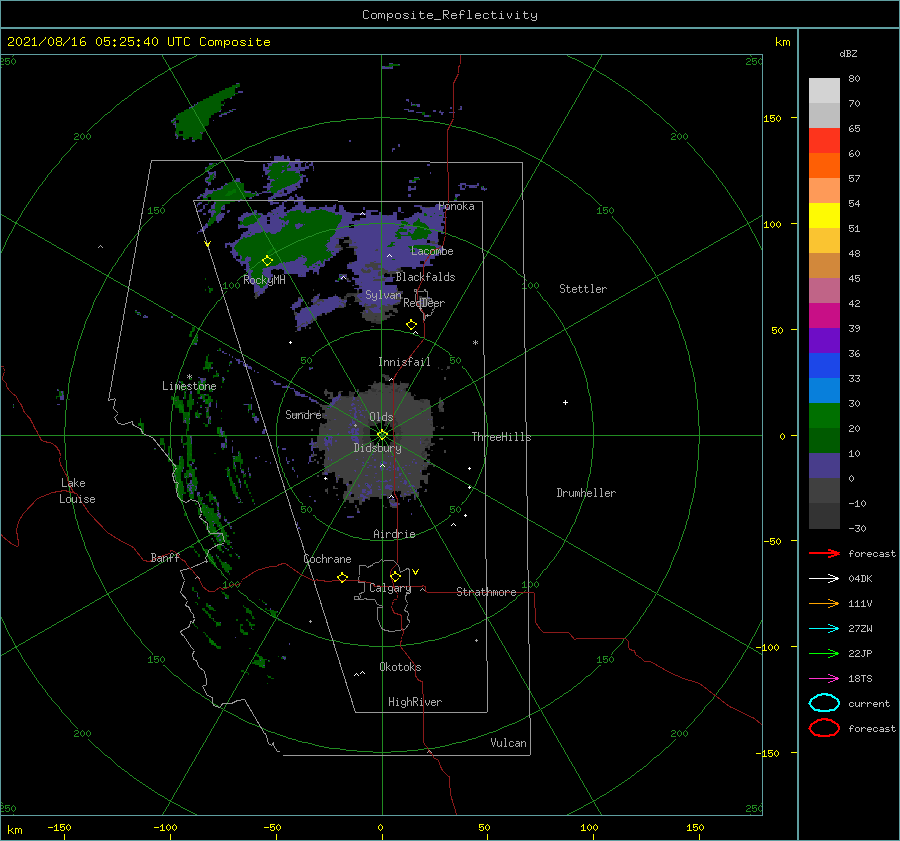Click the 100 tick on right vertical axis

coord(772,224)
